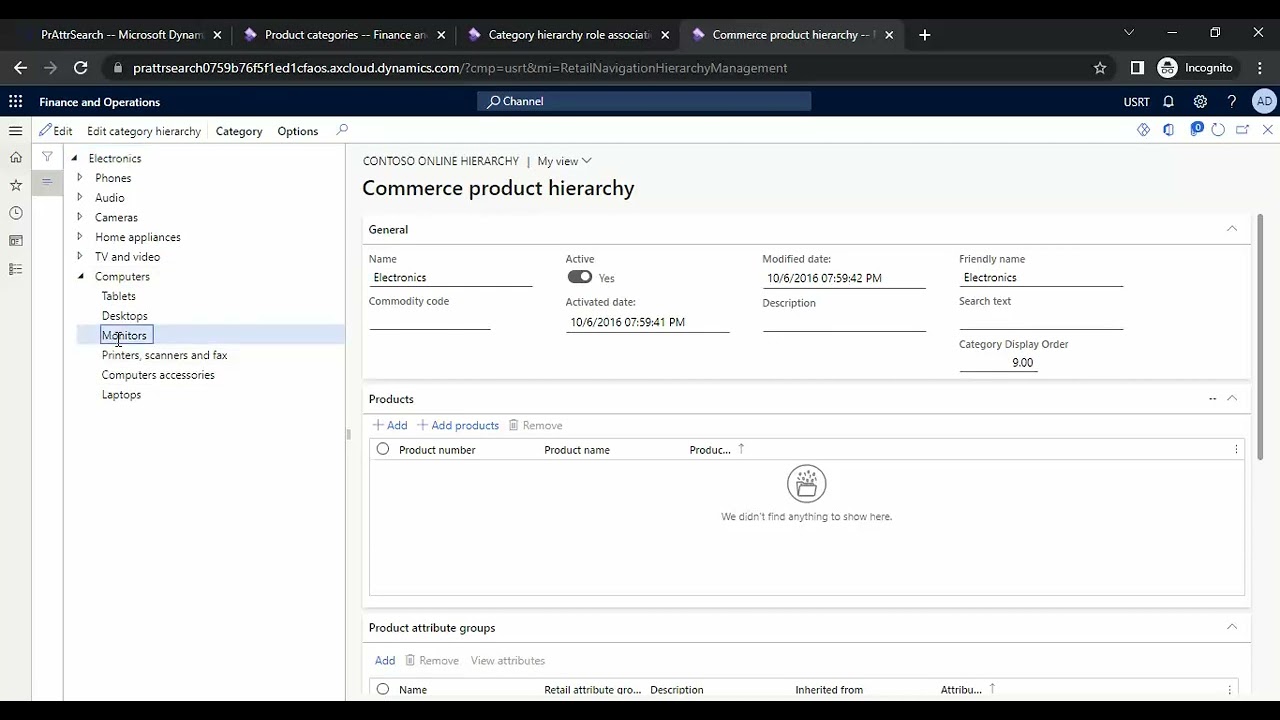The width and height of the screenshot is (1280, 720).
Task: Open in Office icon in action pane
Action: coord(1168,130)
